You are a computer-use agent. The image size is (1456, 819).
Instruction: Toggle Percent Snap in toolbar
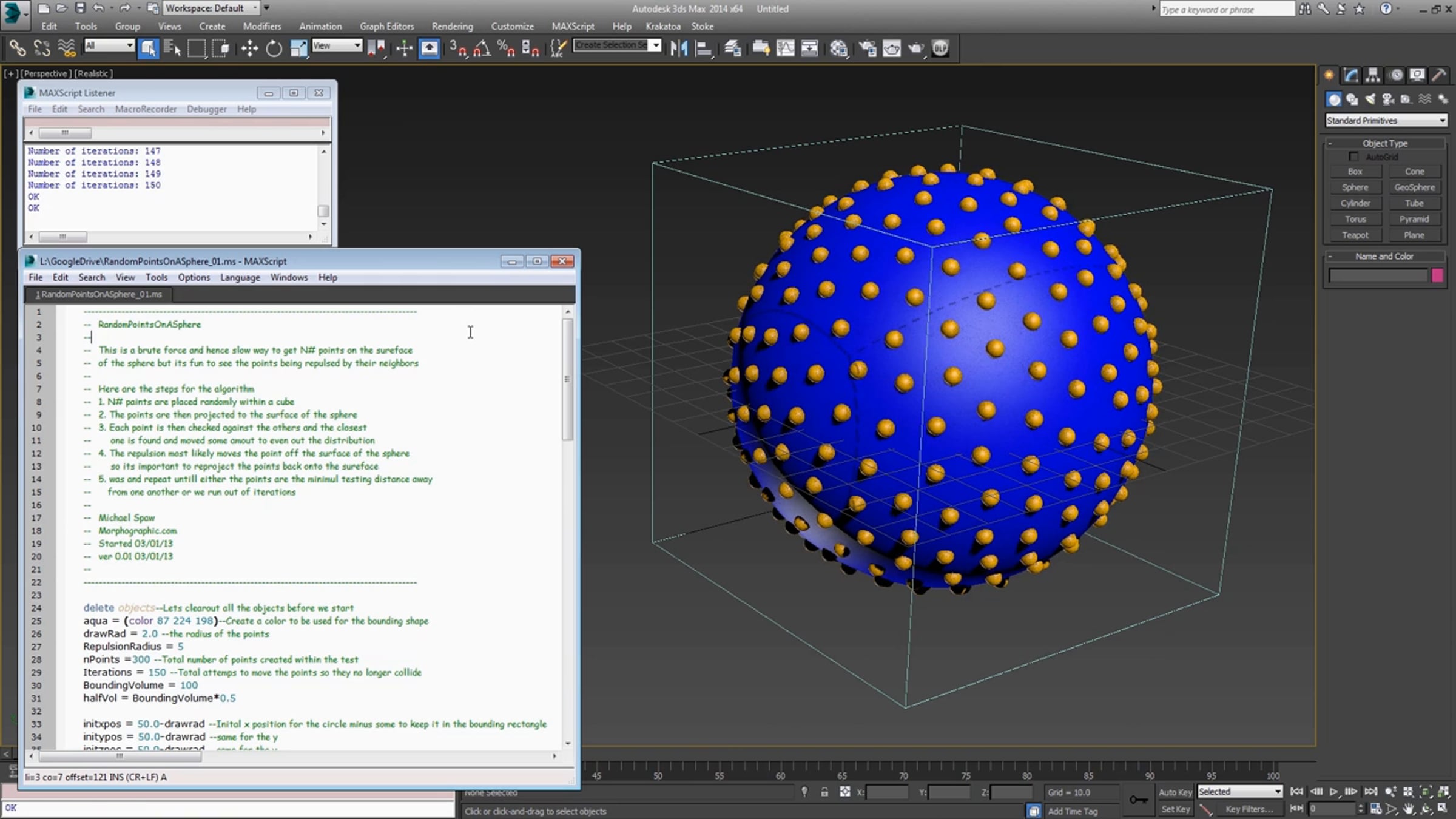click(x=506, y=48)
